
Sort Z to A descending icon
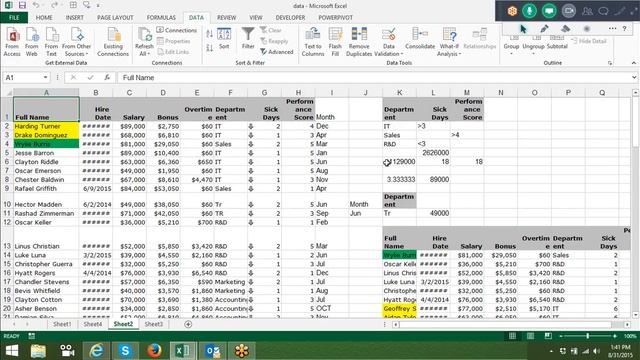point(209,48)
